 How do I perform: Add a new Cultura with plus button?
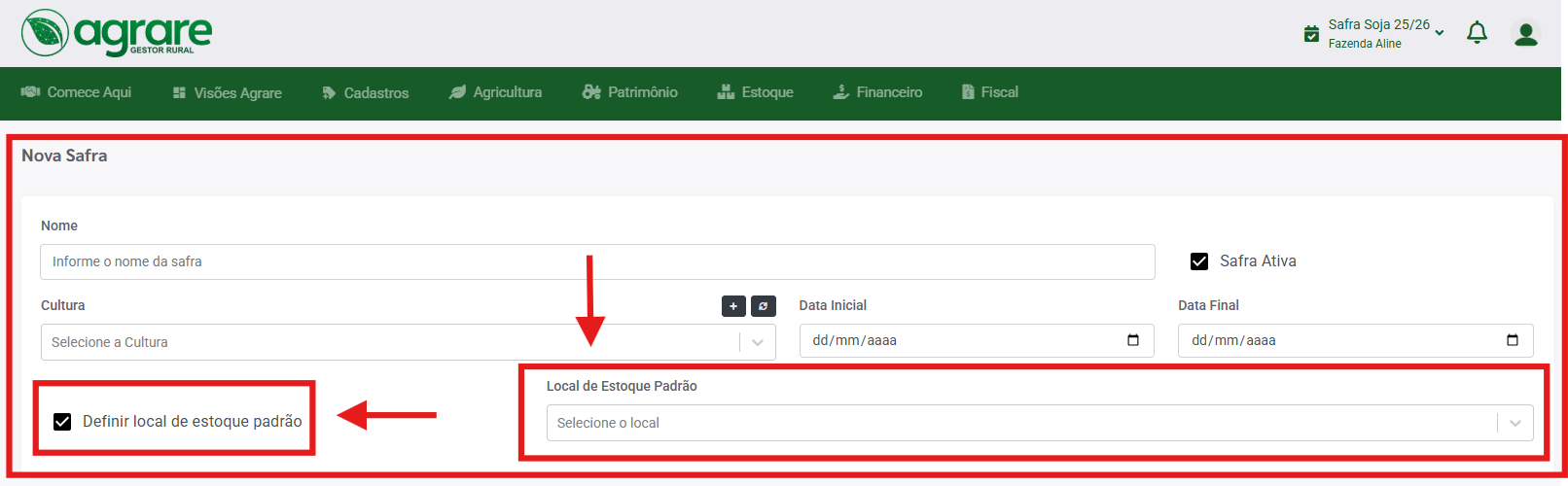[x=733, y=306]
